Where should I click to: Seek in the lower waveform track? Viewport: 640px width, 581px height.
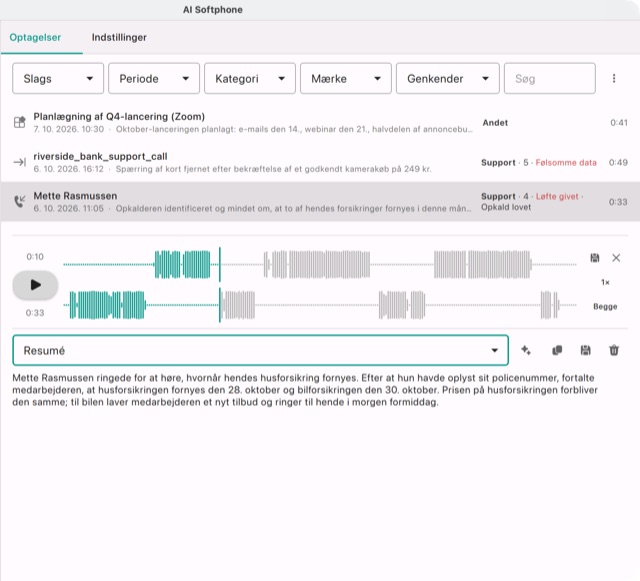320,305
